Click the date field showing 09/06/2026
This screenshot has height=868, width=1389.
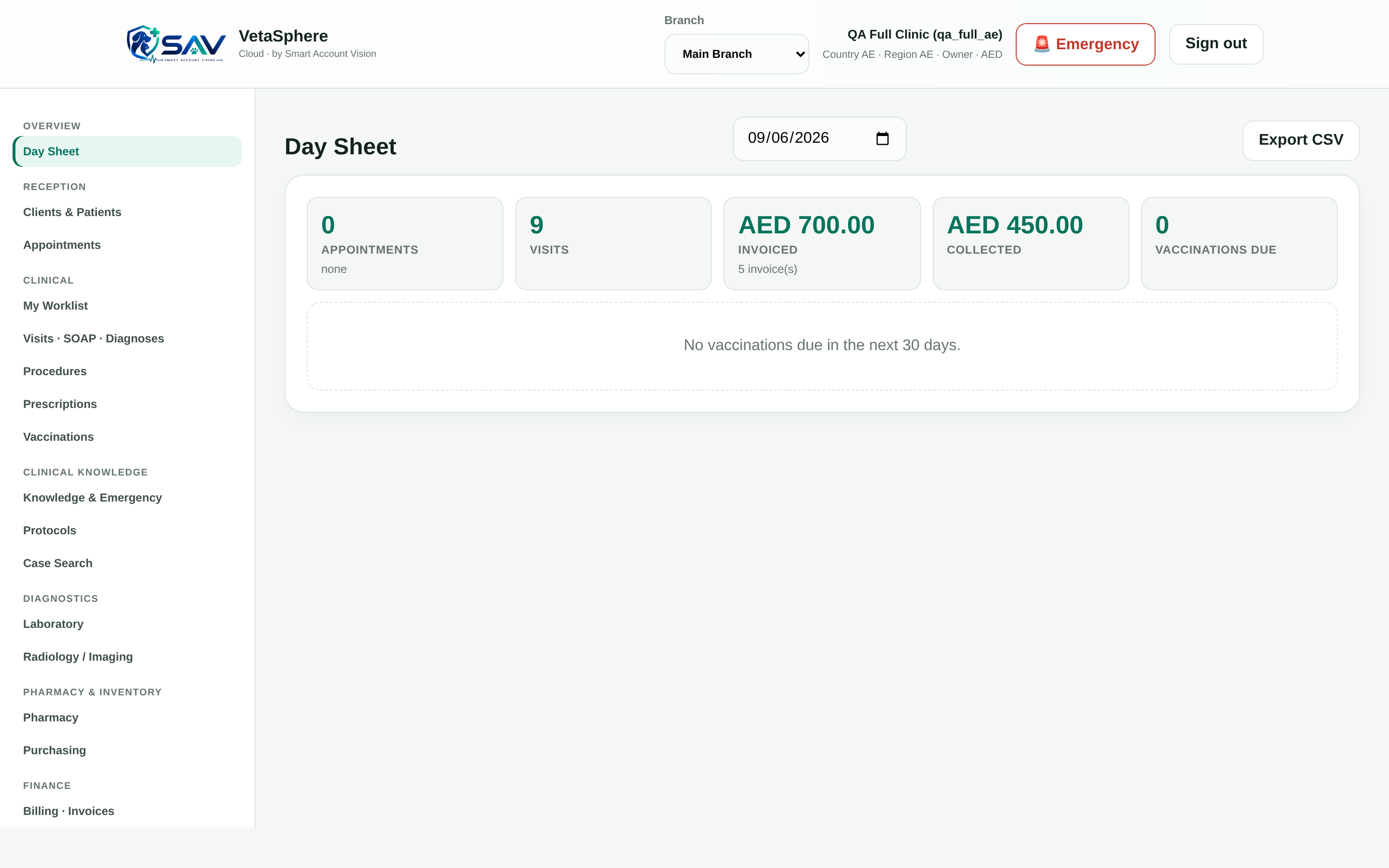click(819, 138)
